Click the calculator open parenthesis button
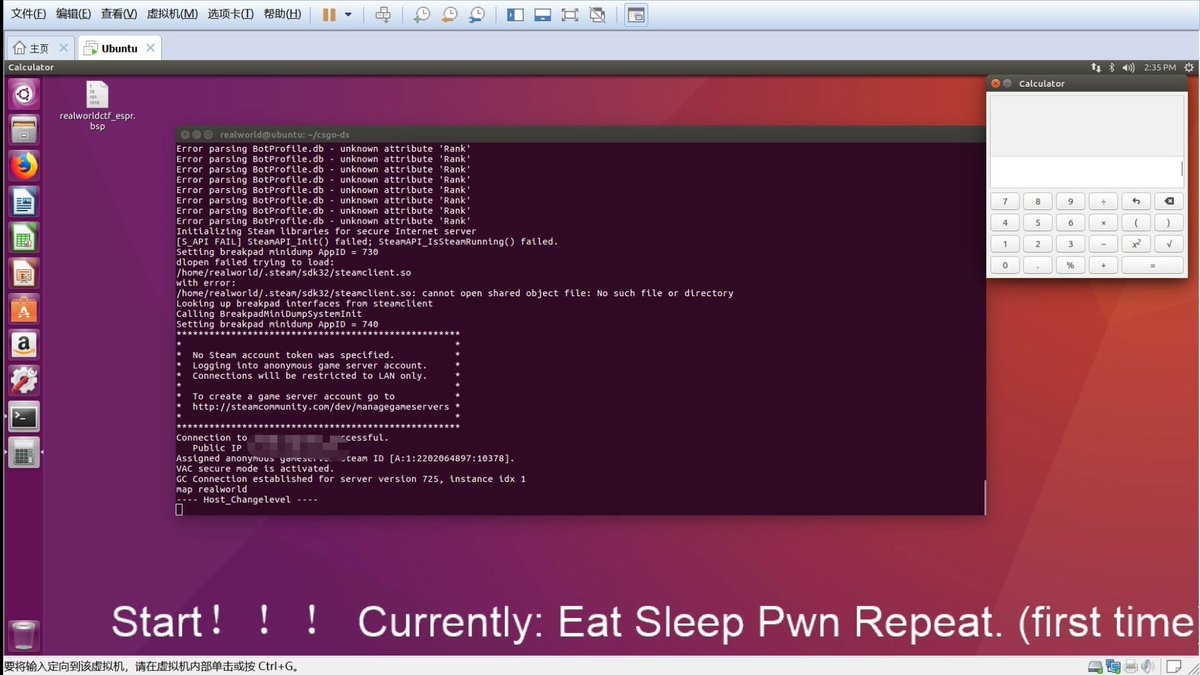 1136,222
